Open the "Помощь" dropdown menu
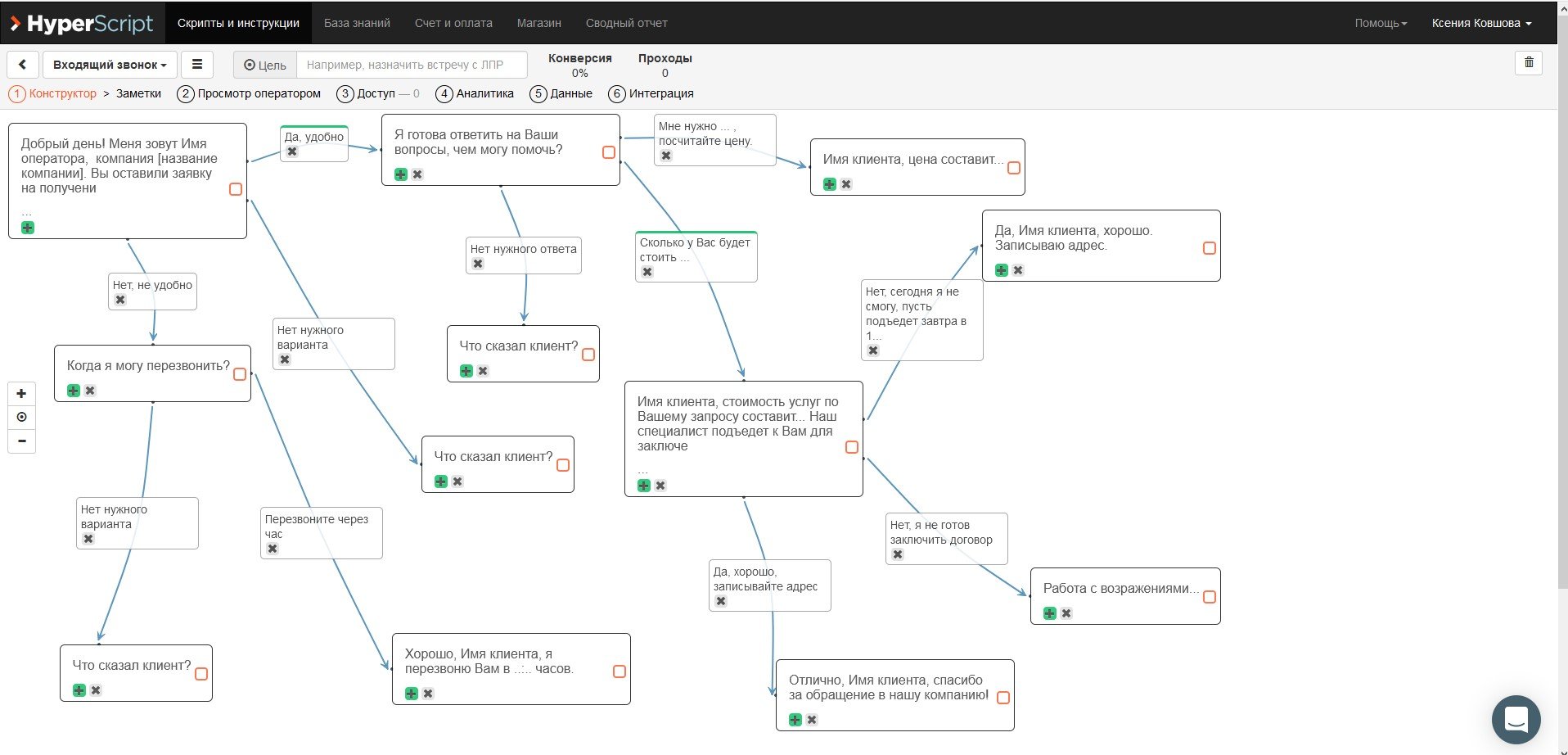This screenshot has width=1568, height=755. tap(1381, 23)
